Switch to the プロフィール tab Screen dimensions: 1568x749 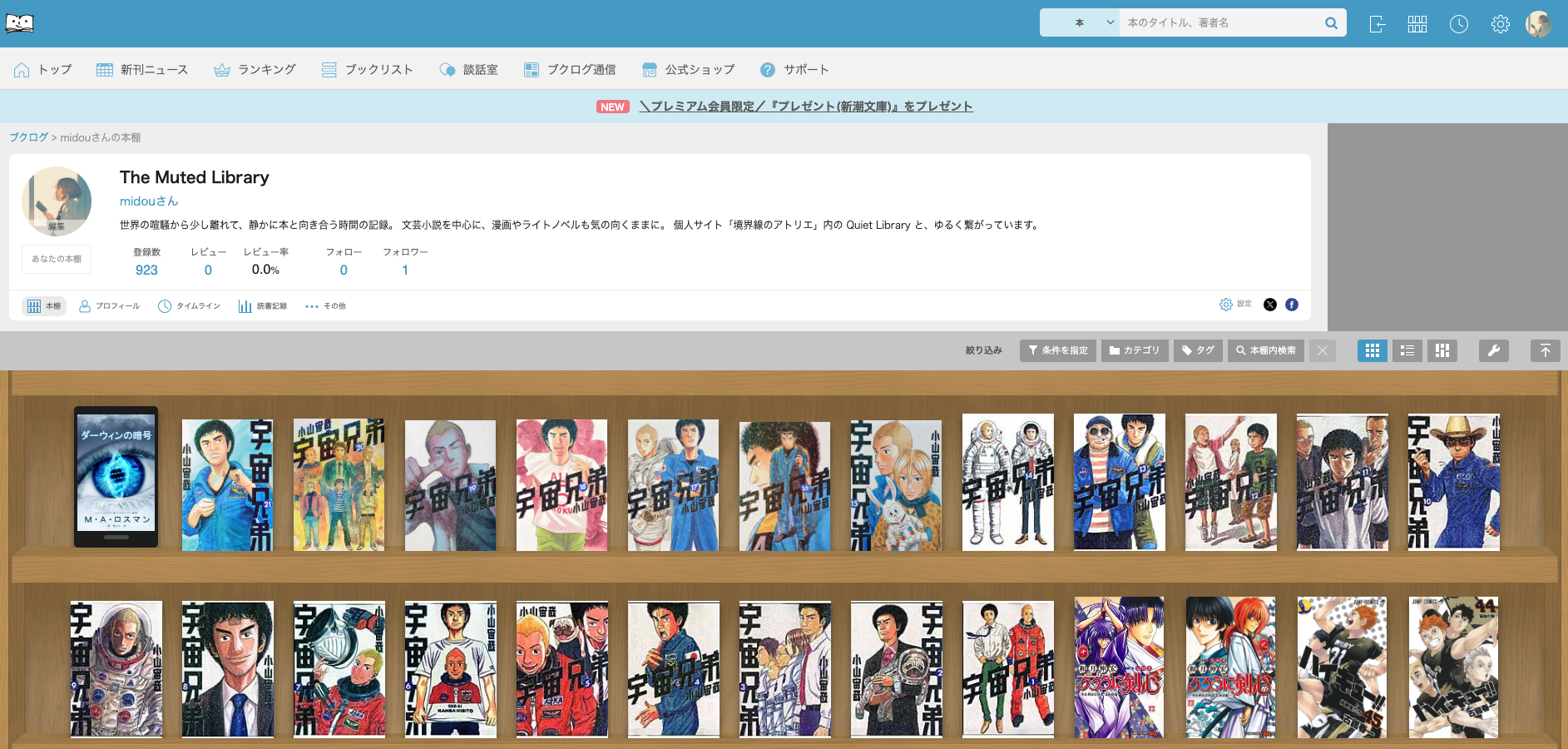109,306
